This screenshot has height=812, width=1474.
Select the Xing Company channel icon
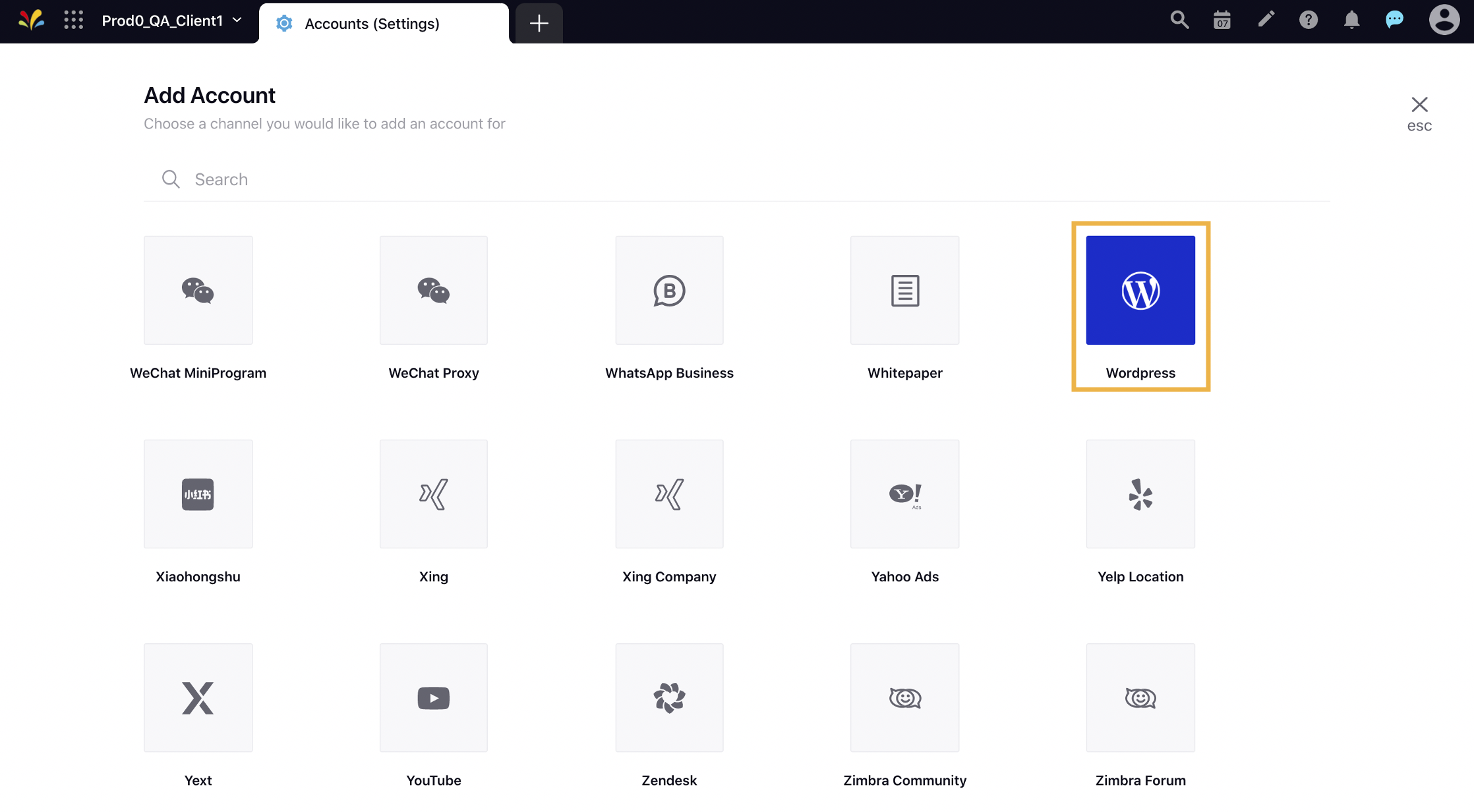pyautogui.click(x=669, y=494)
